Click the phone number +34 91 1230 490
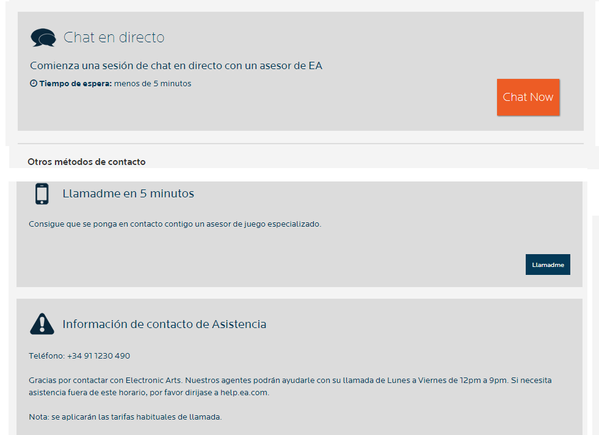599x435 pixels. click(x=99, y=356)
